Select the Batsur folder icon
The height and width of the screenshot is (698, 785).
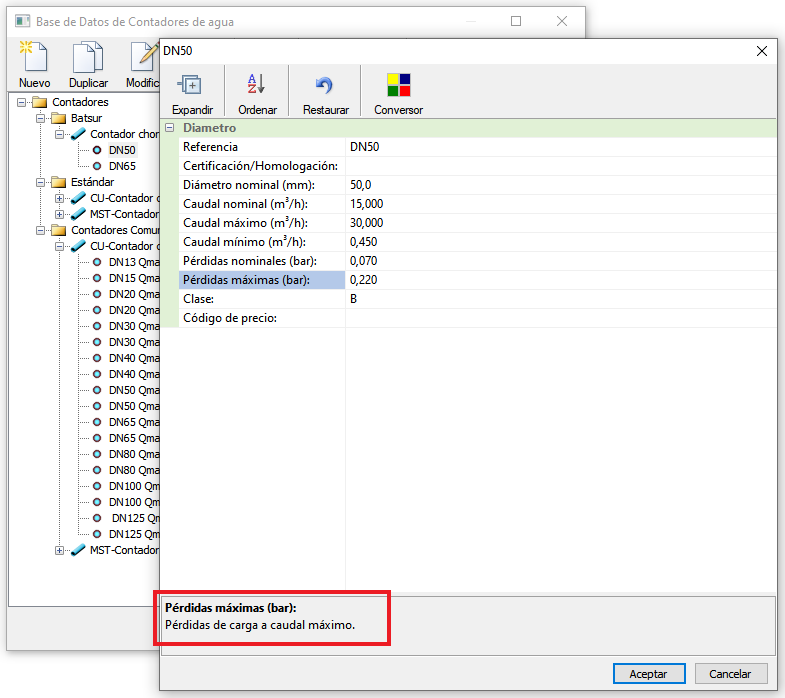click(59, 118)
